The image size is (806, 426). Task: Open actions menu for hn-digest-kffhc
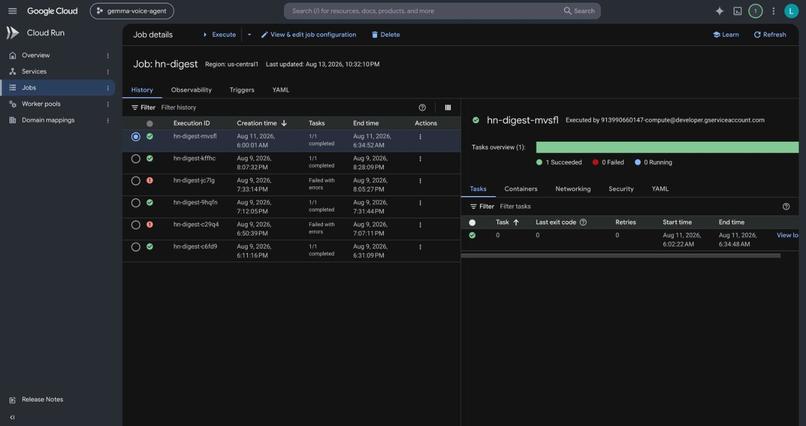tap(420, 159)
